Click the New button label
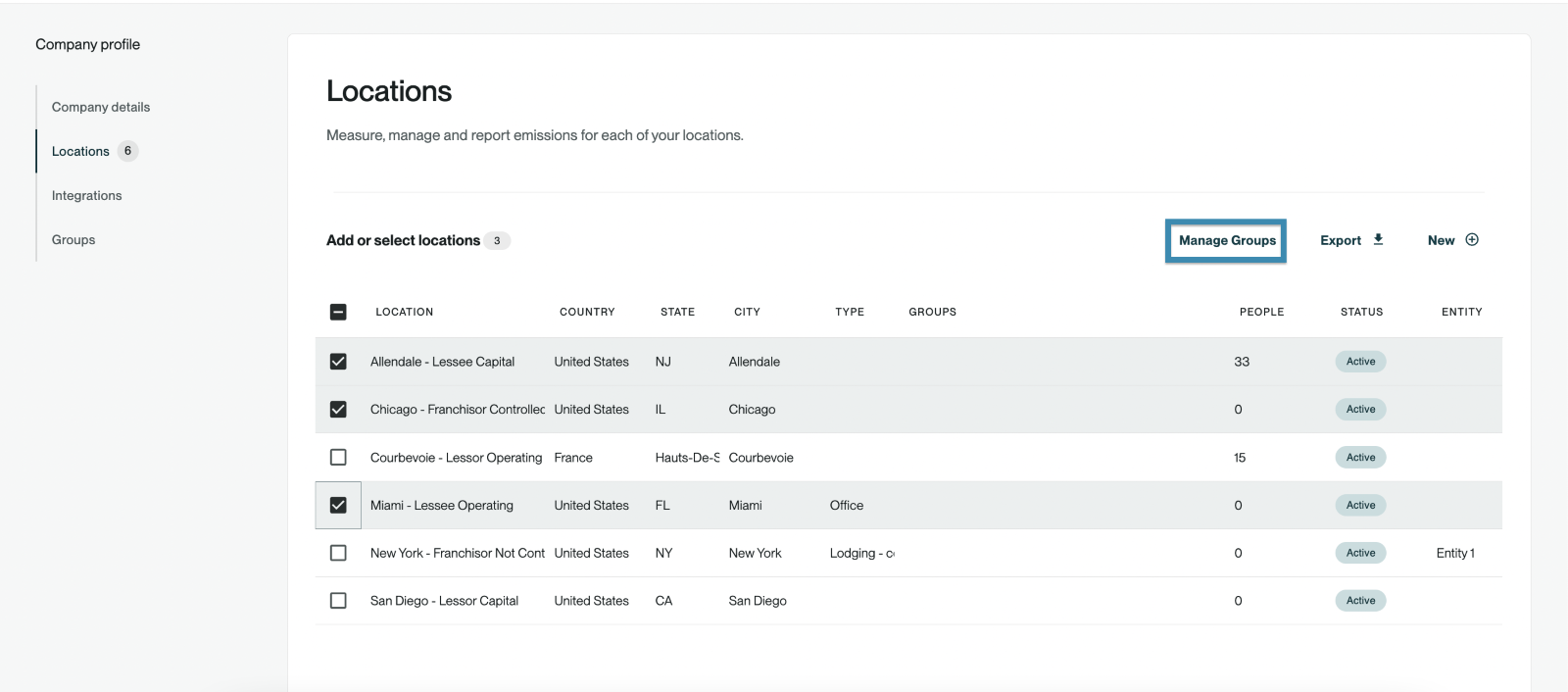The image size is (1568, 692). (x=1441, y=240)
